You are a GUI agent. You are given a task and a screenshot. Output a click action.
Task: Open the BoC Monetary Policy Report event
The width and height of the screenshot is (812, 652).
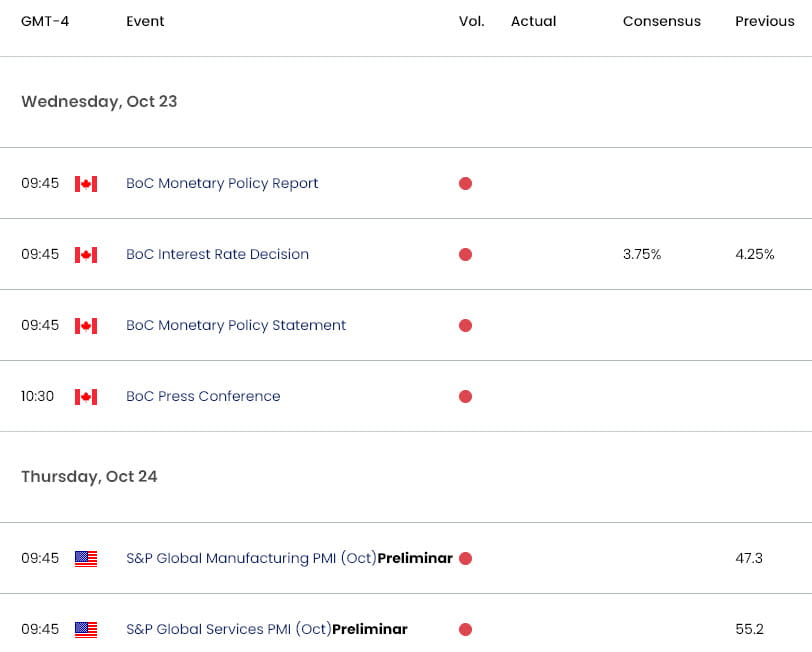[x=222, y=183]
